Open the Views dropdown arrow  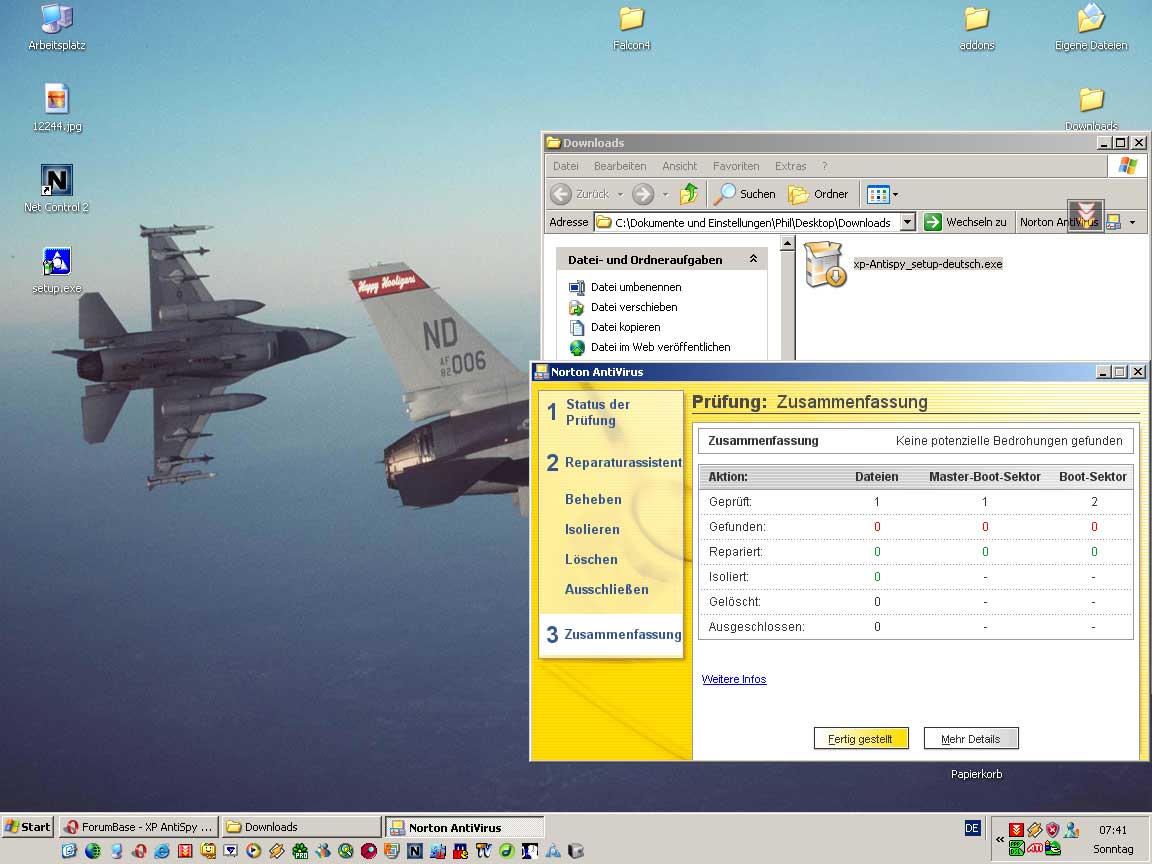click(x=896, y=194)
